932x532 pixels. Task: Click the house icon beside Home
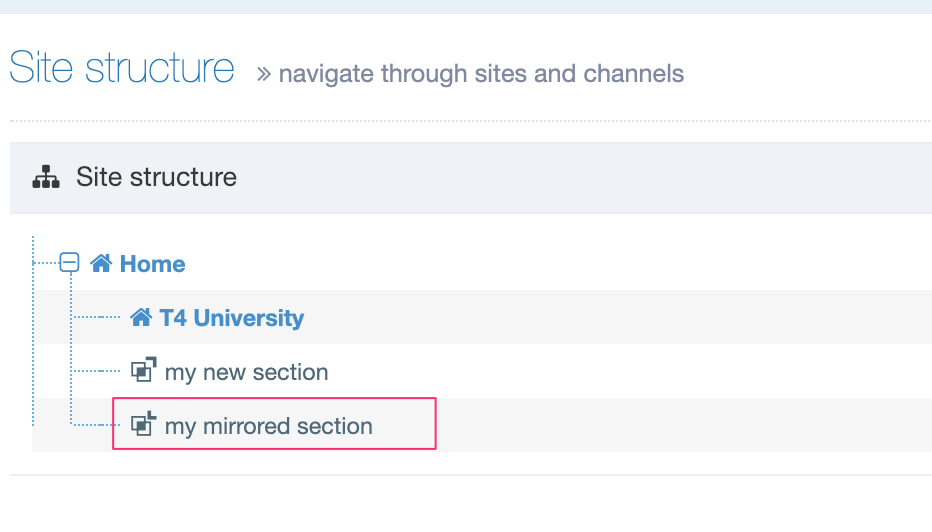(x=100, y=264)
